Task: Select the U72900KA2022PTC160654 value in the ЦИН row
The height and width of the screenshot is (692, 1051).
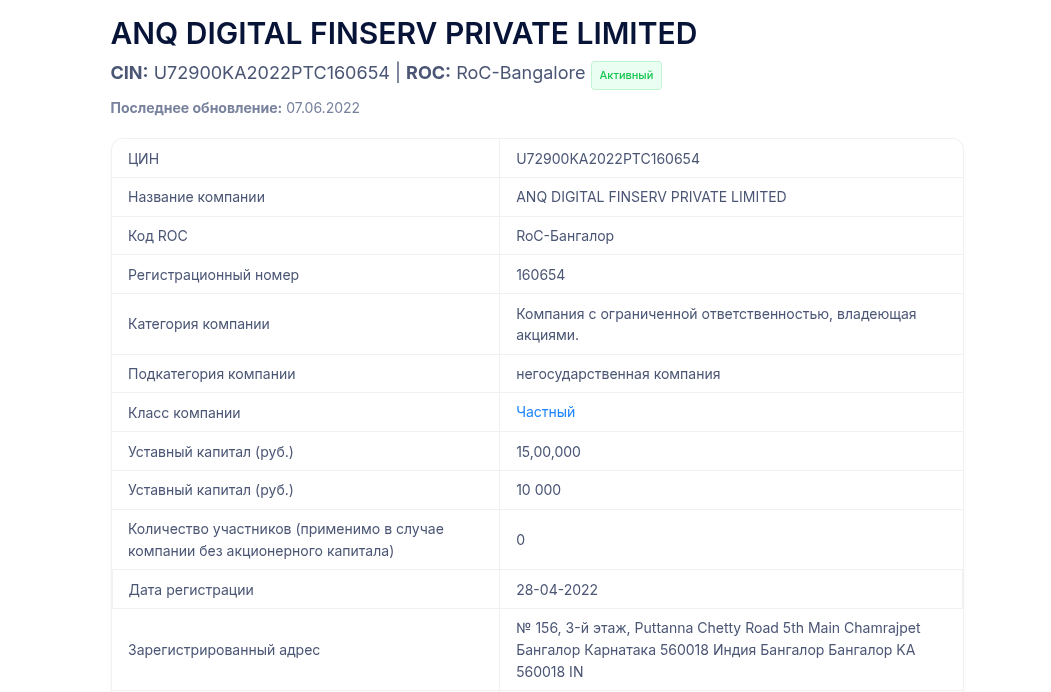Action: point(607,158)
